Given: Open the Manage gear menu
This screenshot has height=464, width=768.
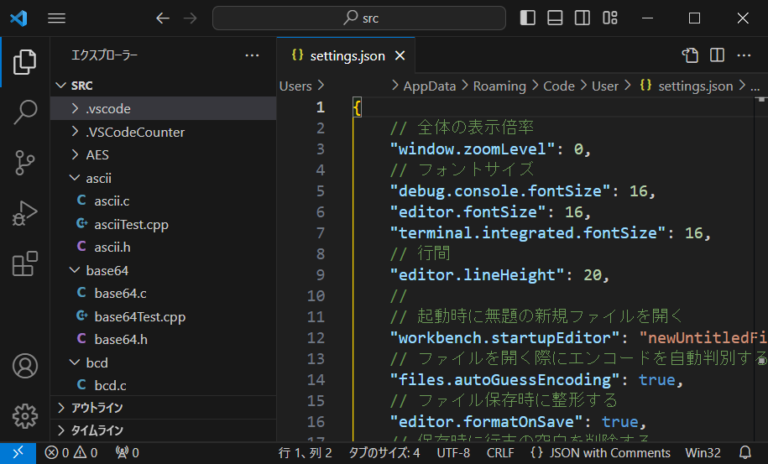Looking at the screenshot, I should pyautogui.click(x=25, y=414).
